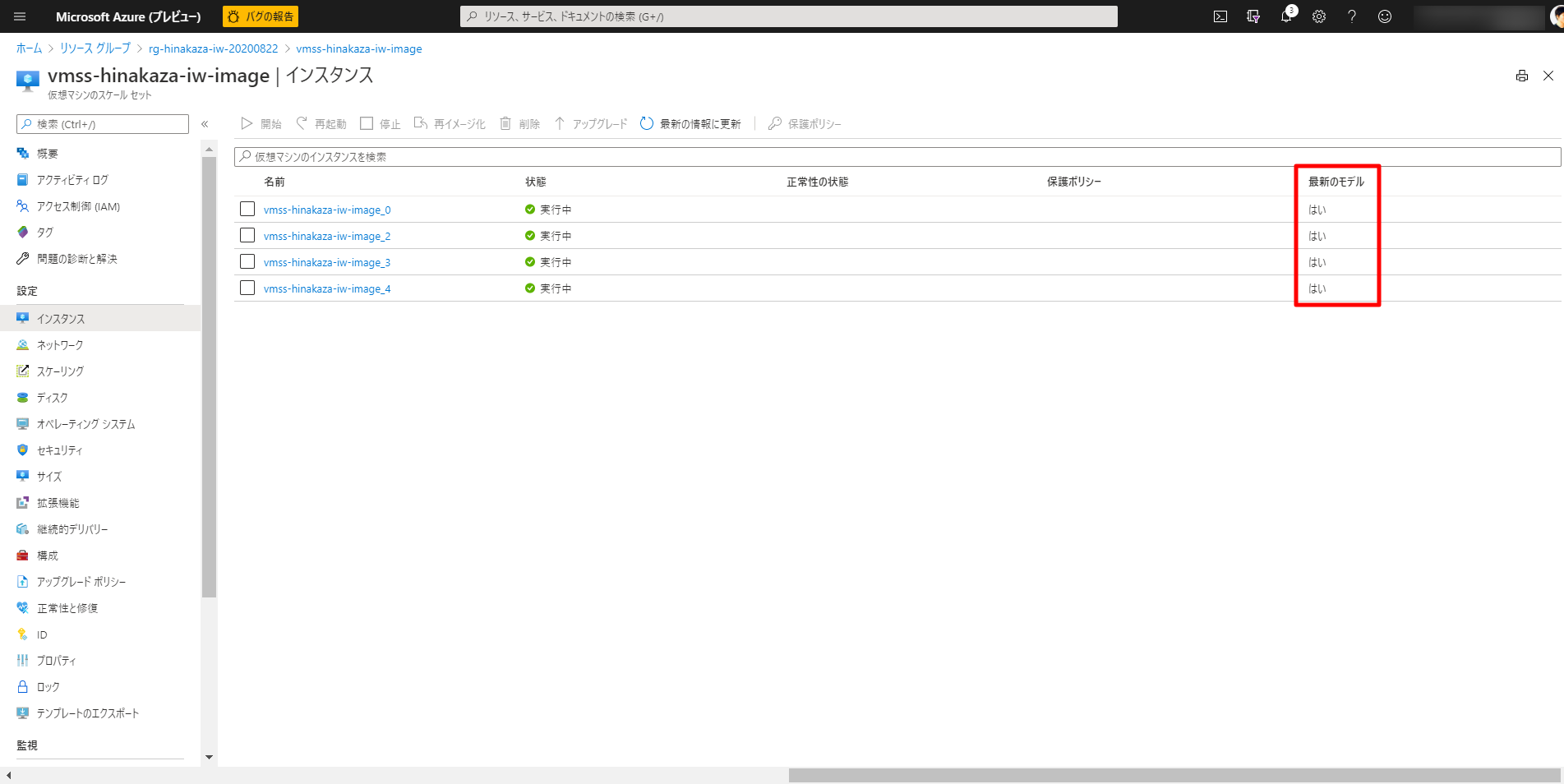The height and width of the screenshot is (784, 1564).
Task: Open Cloud Shell from top bar
Action: pos(1220,16)
